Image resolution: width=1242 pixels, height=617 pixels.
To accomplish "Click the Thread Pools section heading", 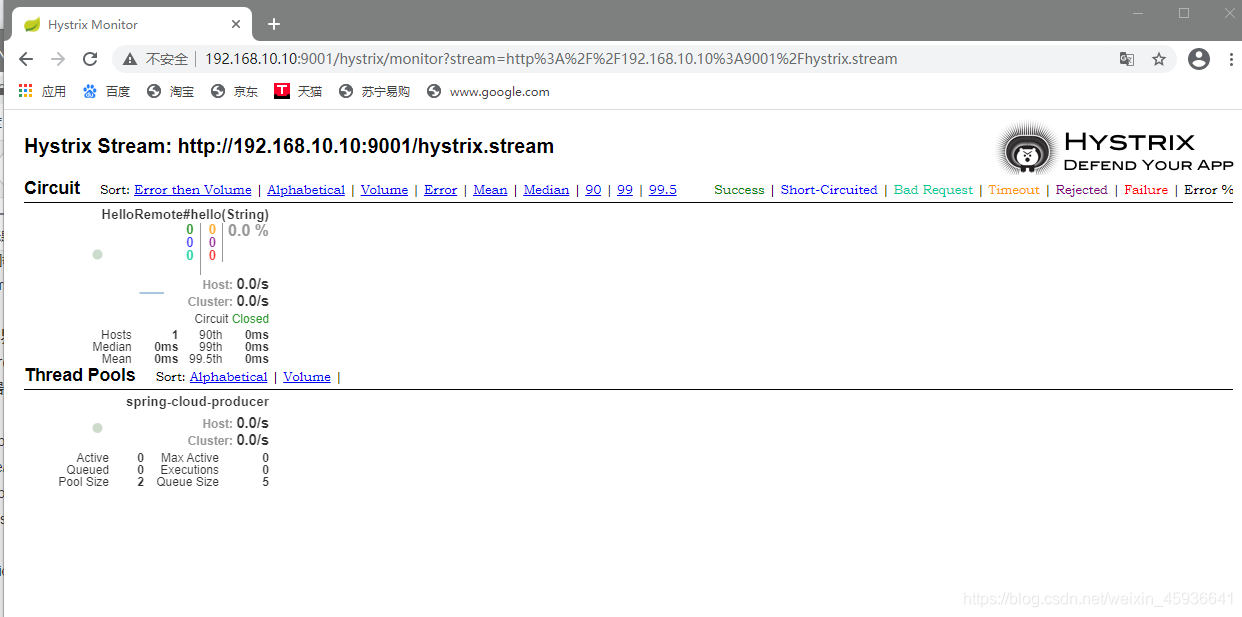I will 80,375.
